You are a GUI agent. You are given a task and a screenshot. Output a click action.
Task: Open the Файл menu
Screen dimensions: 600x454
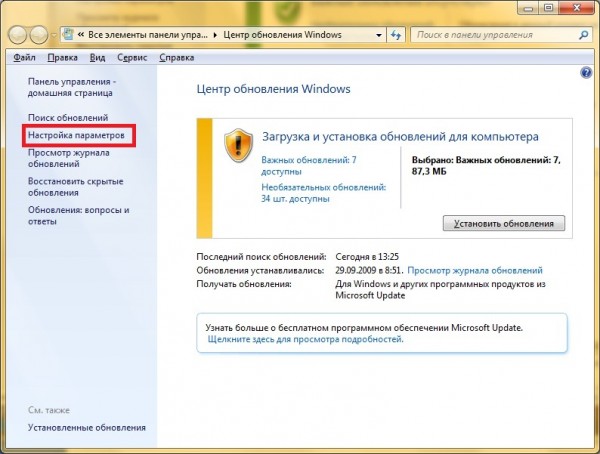24,57
